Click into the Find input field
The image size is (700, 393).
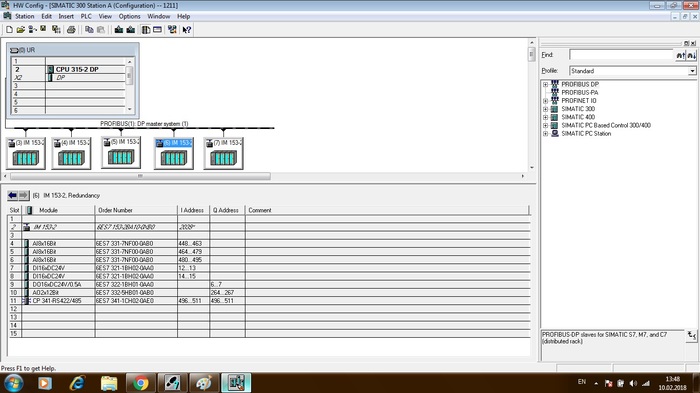click(x=621, y=55)
